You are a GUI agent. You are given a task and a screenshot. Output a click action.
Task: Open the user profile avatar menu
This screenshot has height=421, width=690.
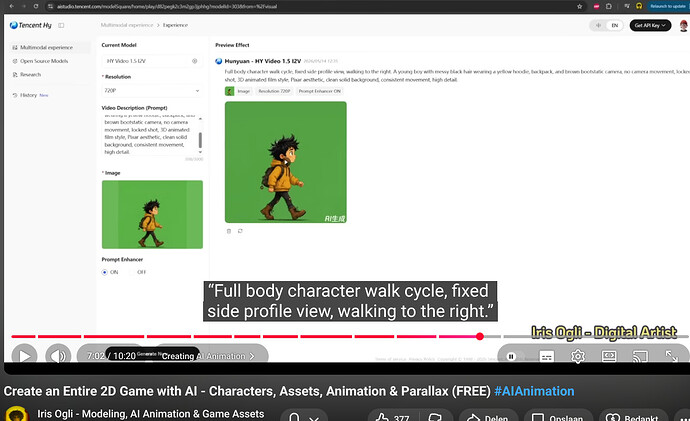click(x=683, y=26)
